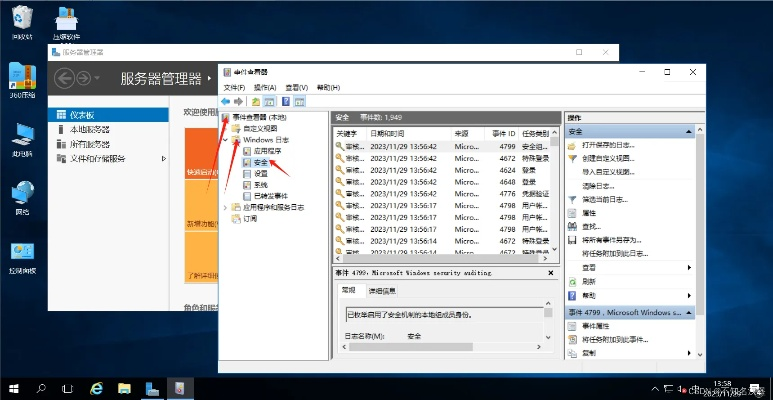
Task: Open Server Manager navigation history dropdown arrow
Action: [x=97, y=78]
